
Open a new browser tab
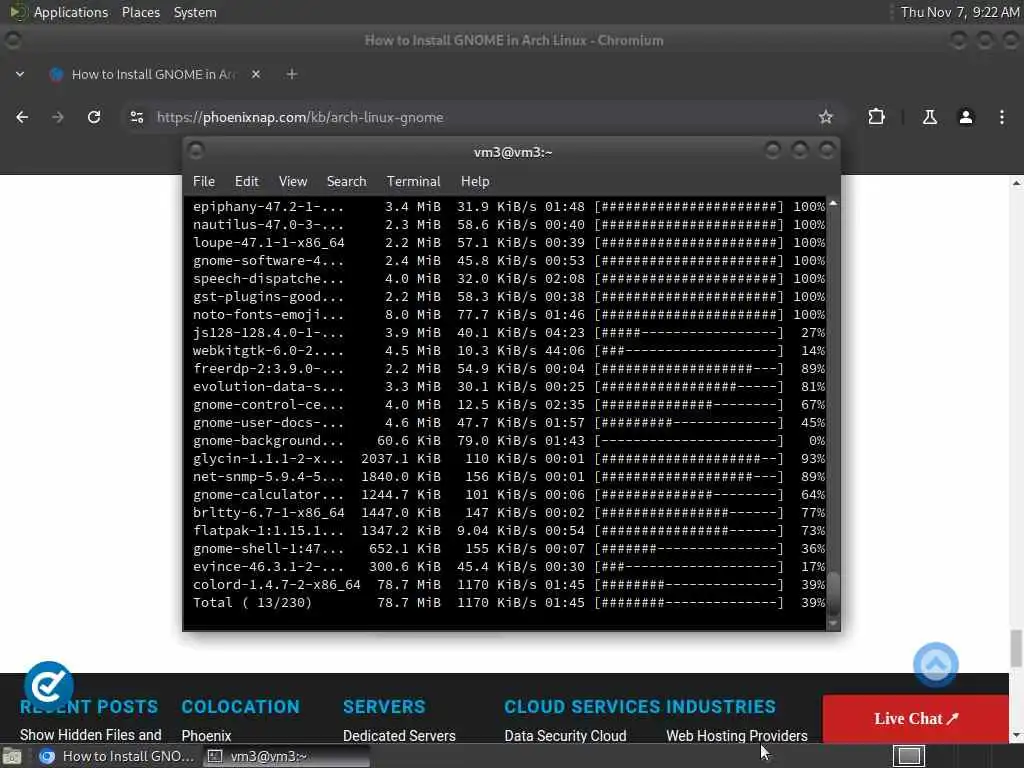[x=292, y=74]
